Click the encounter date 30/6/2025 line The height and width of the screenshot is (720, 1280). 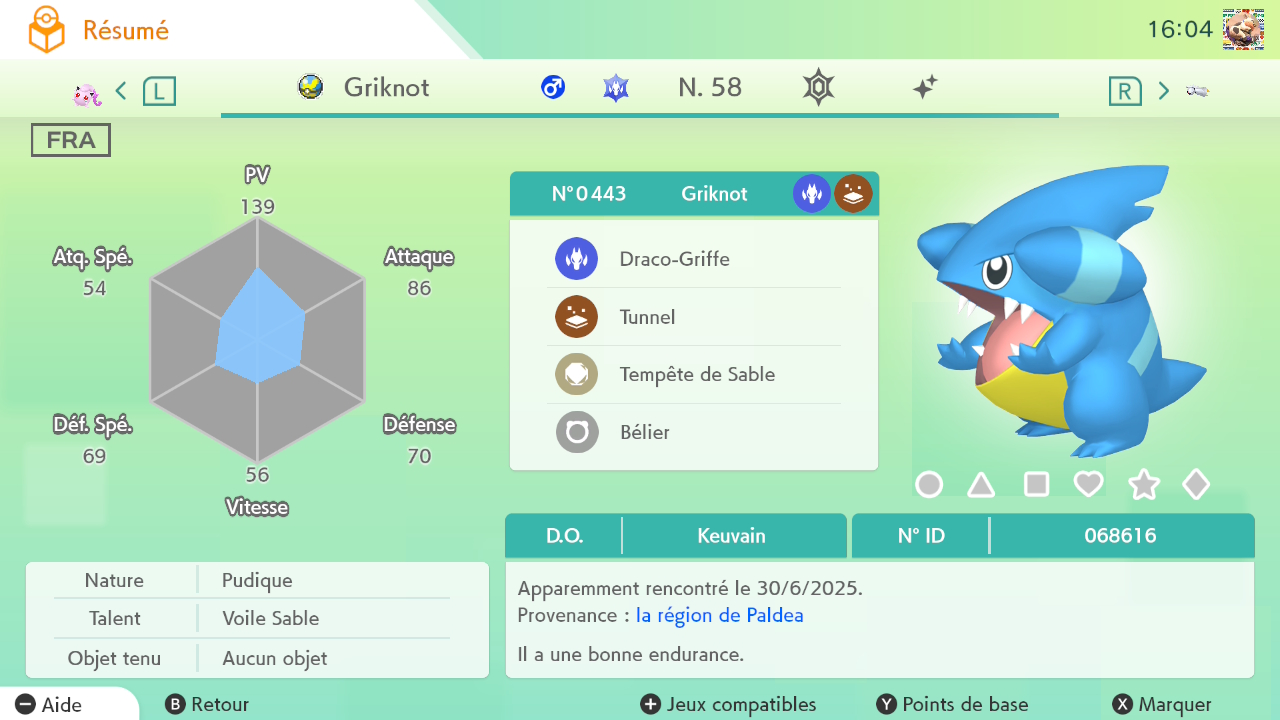pyautogui.click(x=690, y=588)
